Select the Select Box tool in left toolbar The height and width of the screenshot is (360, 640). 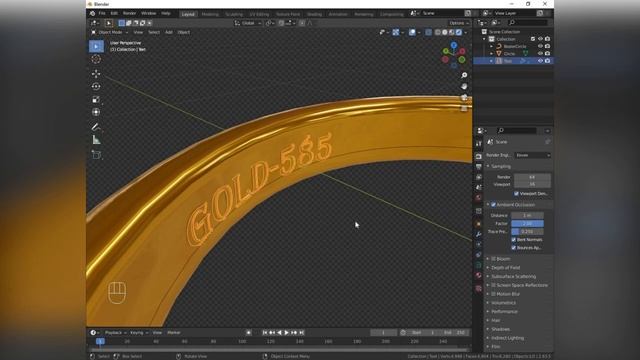pyautogui.click(x=96, y=46)
